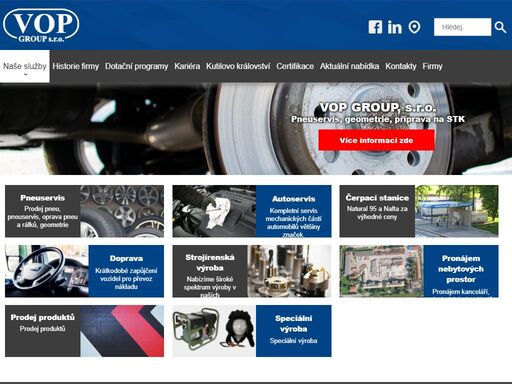Open the LinkedIn profile icon

(395, 27)
